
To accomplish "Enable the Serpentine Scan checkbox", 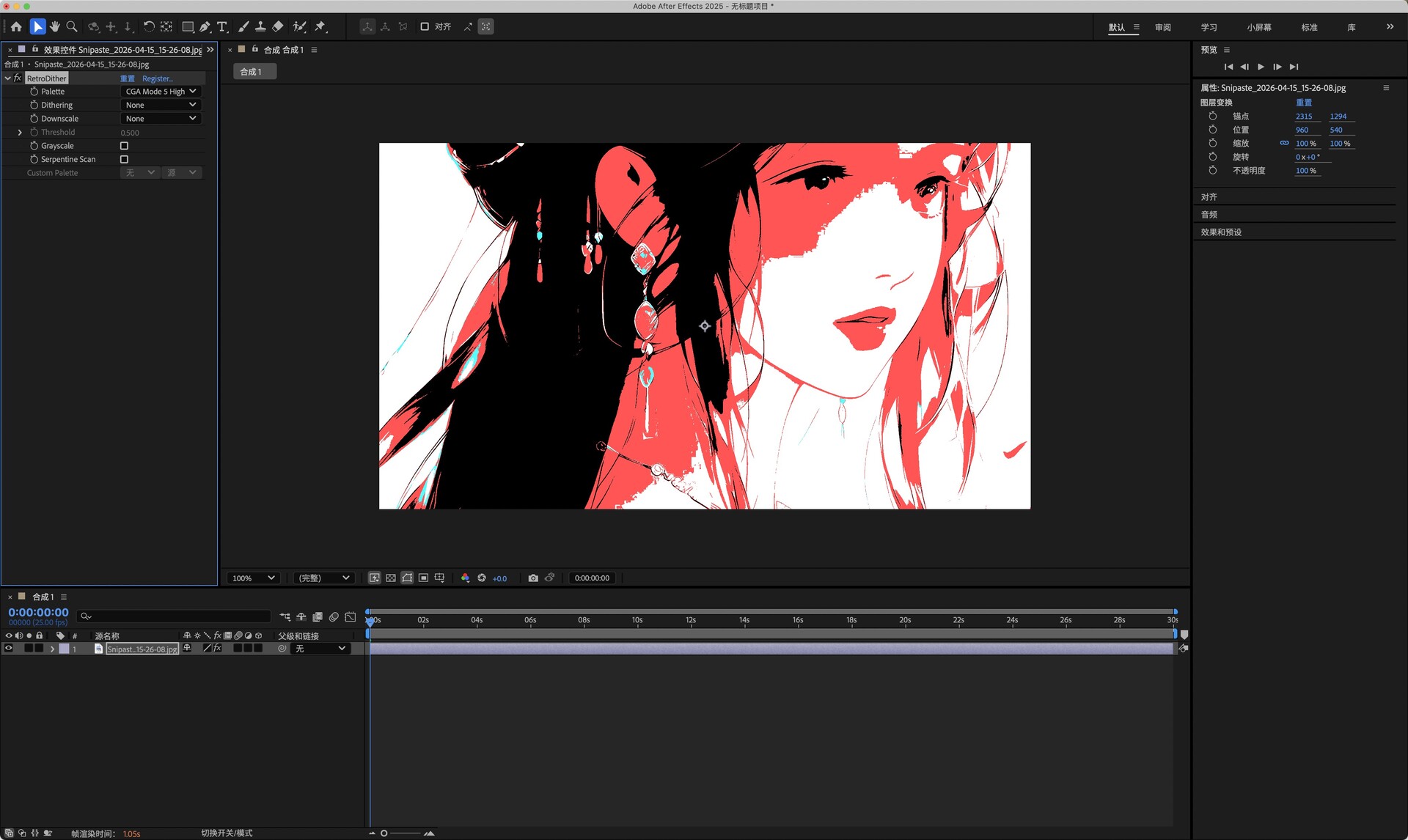I will coord(124,159).
